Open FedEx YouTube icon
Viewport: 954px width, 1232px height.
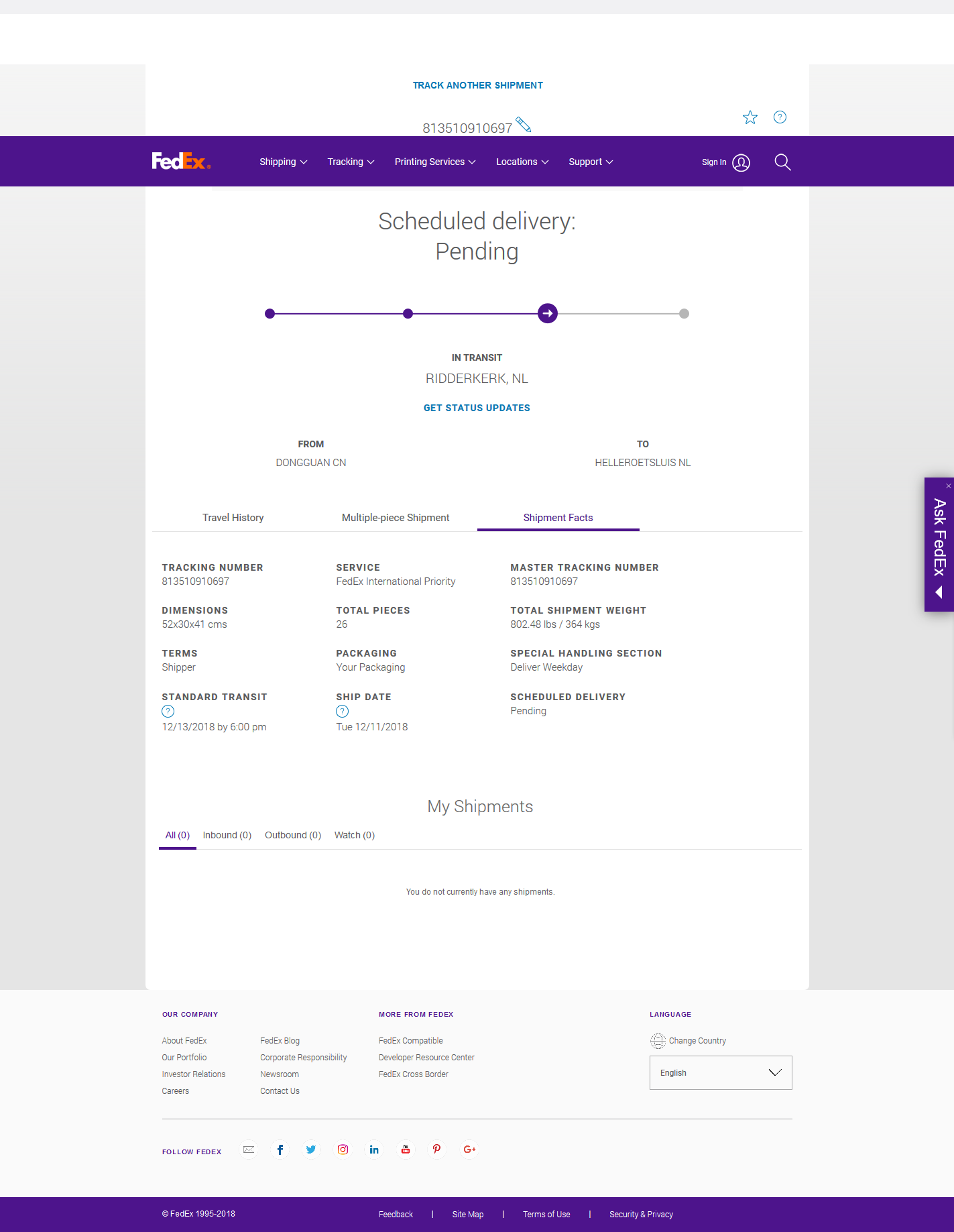pyautogui.click(x=406, y=1150)
